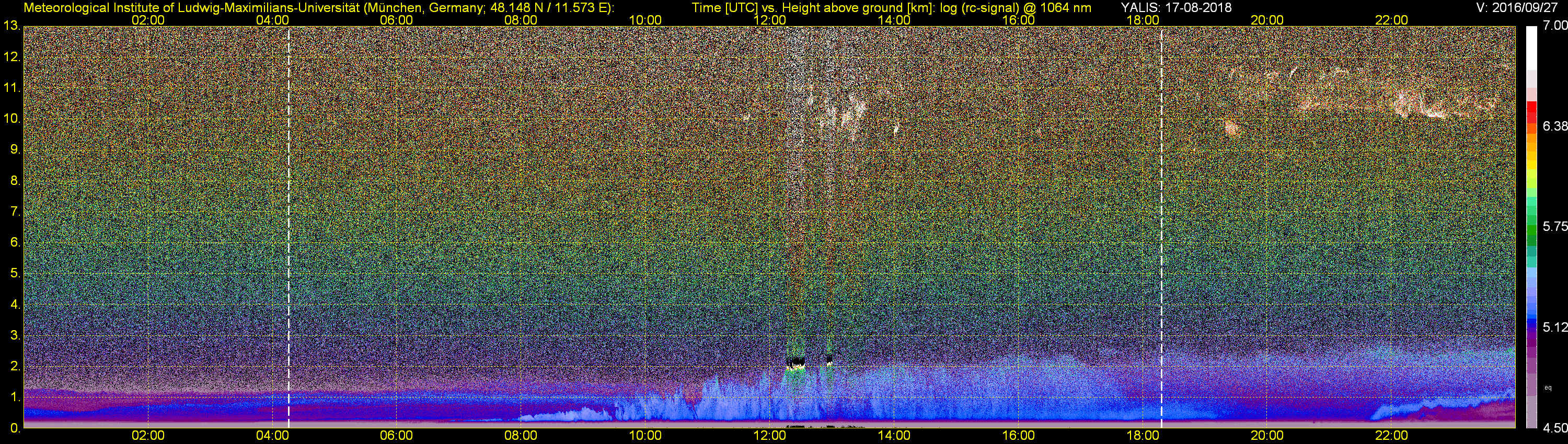Viewport: 1568px width, 444px height.
Task: Click the 7.00 colorbar value
Action: (1554, 26)
